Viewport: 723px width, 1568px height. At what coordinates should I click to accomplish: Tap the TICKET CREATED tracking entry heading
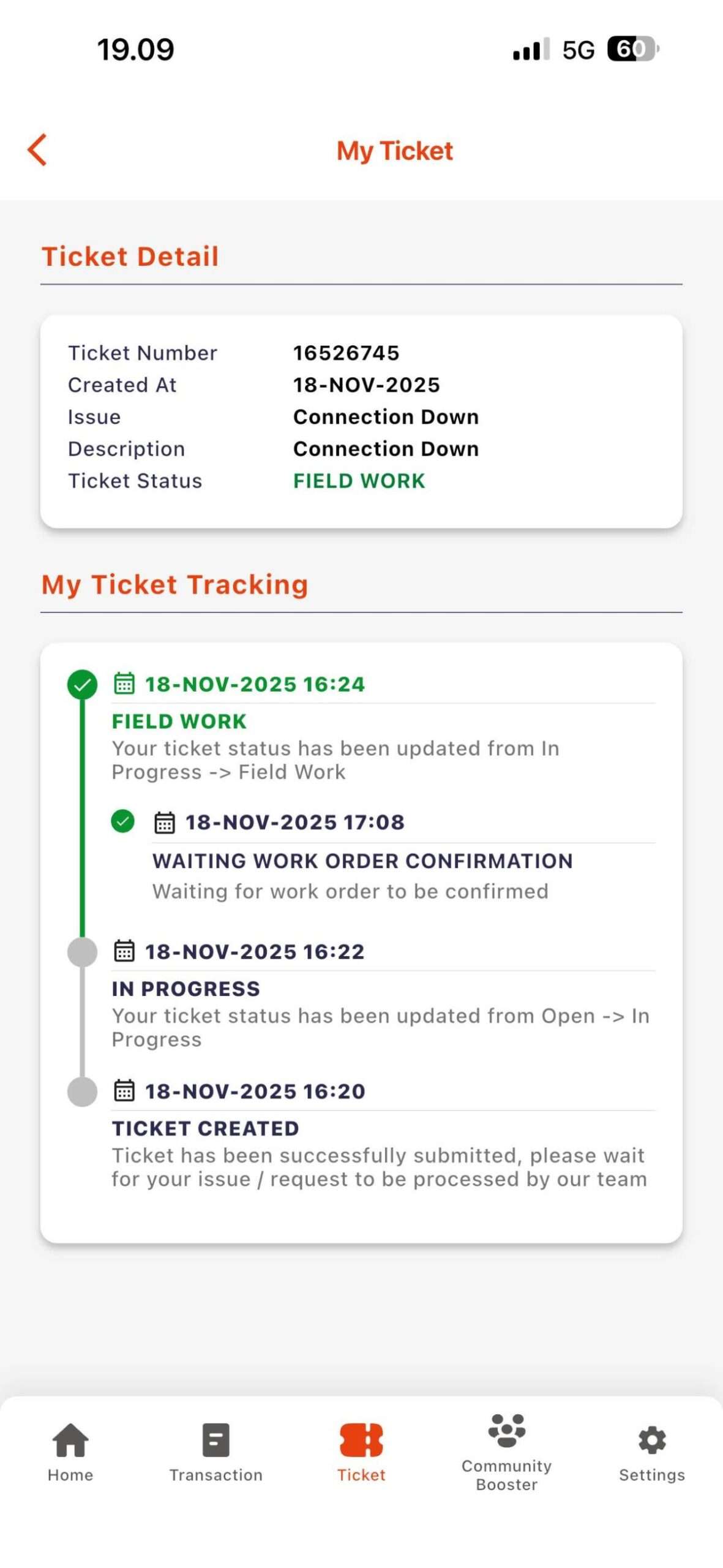(205, 1128)
